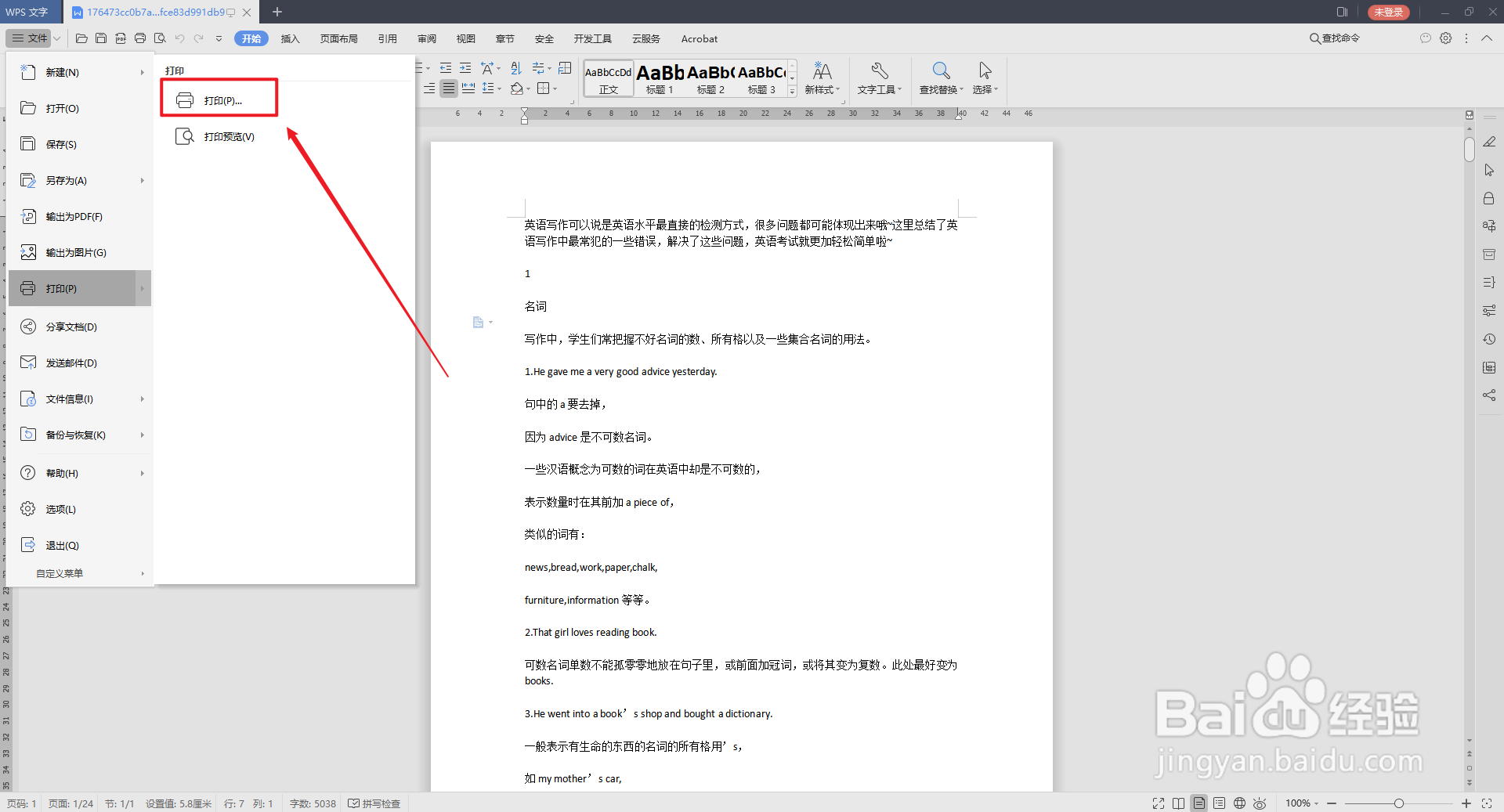Open the Acrobat ribbon tab
This screenshot has height=812, width=1504.
700,38
